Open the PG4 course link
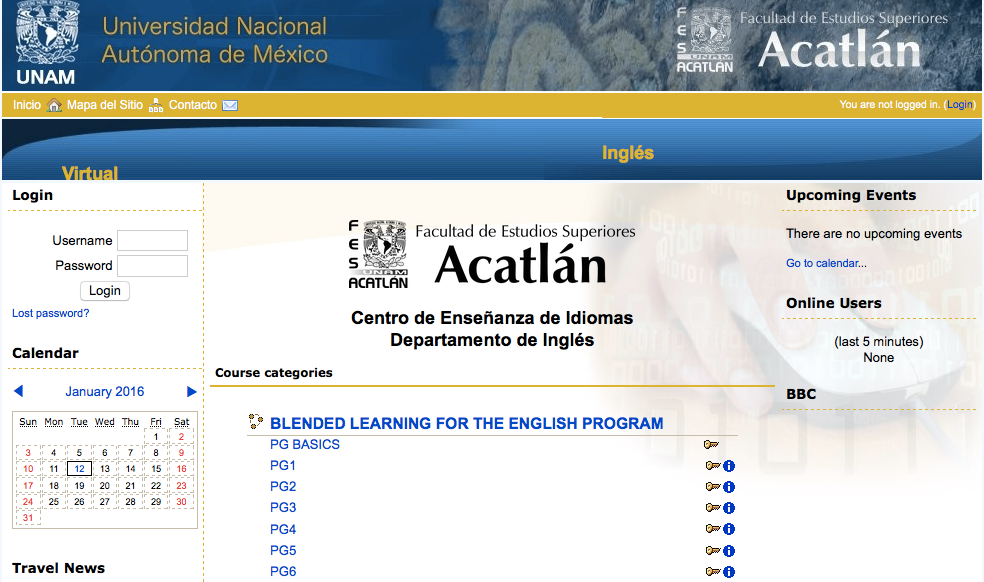Screen dimensions: 984x582 pos(283,529)
